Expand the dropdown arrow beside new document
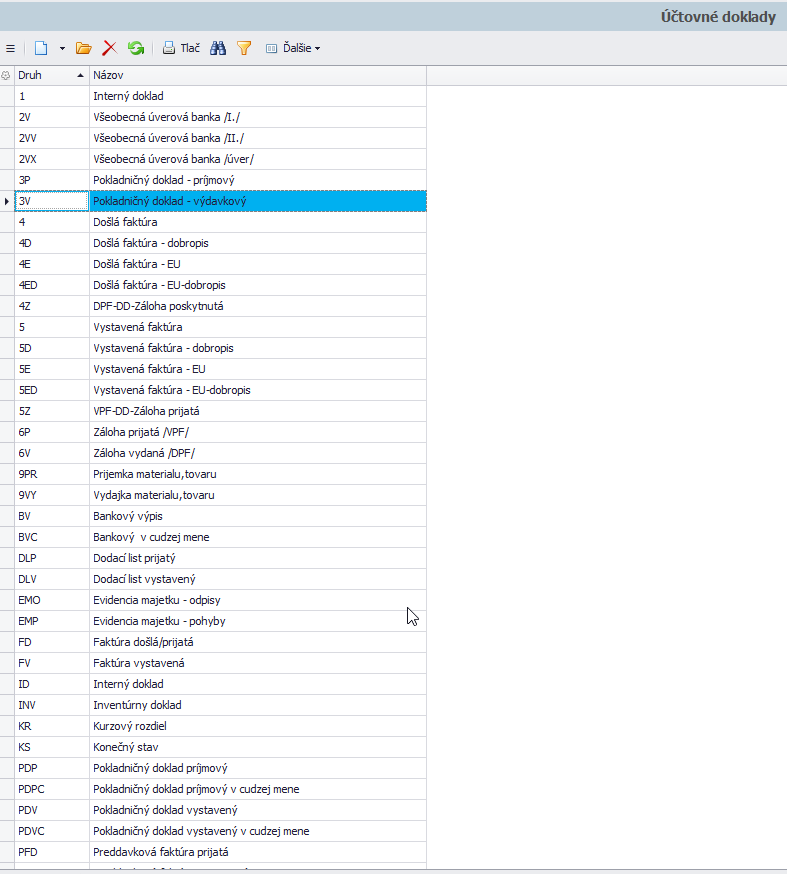Screen dimensions: 787x874 coord(62,48)
